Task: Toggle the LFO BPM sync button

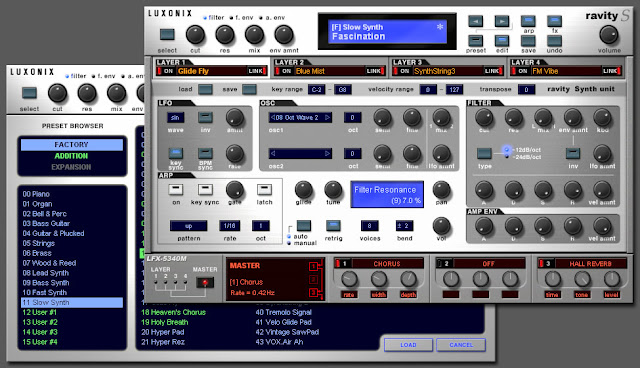Action: click(x=205, y=153)
